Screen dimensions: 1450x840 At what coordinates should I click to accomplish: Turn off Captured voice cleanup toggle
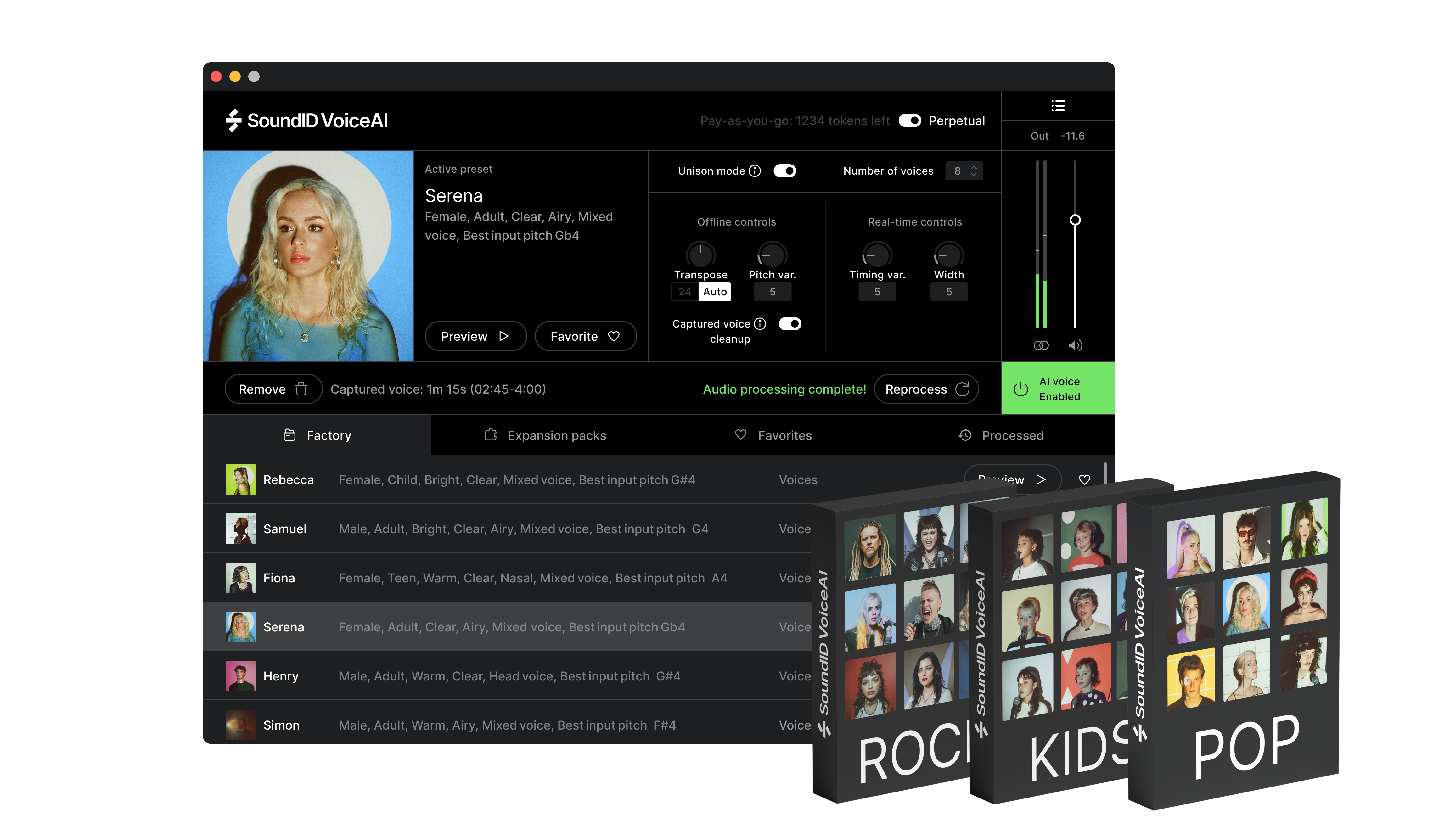point(790,324)
